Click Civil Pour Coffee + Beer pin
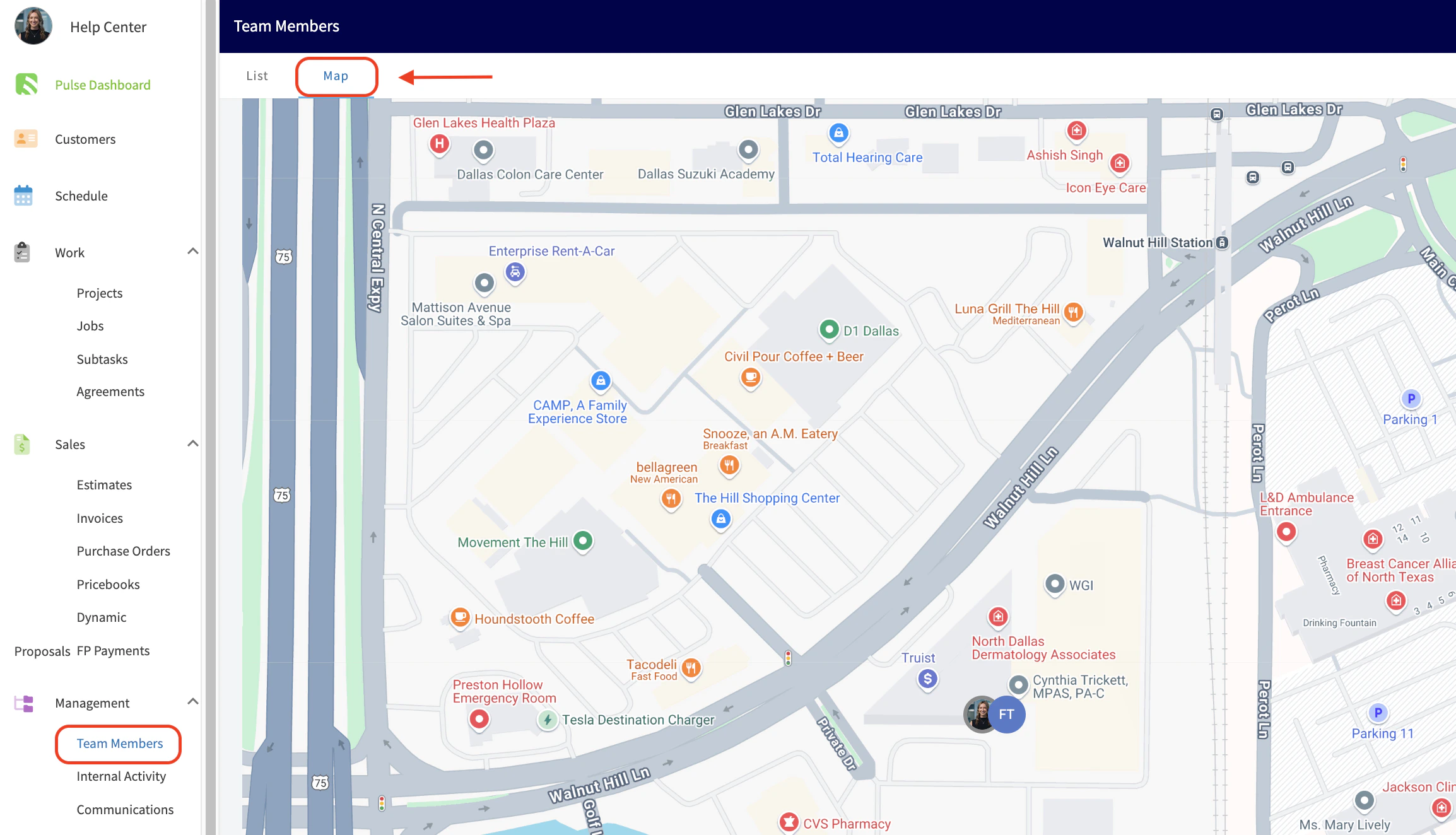1456x835 pixels. click(750, 378)
